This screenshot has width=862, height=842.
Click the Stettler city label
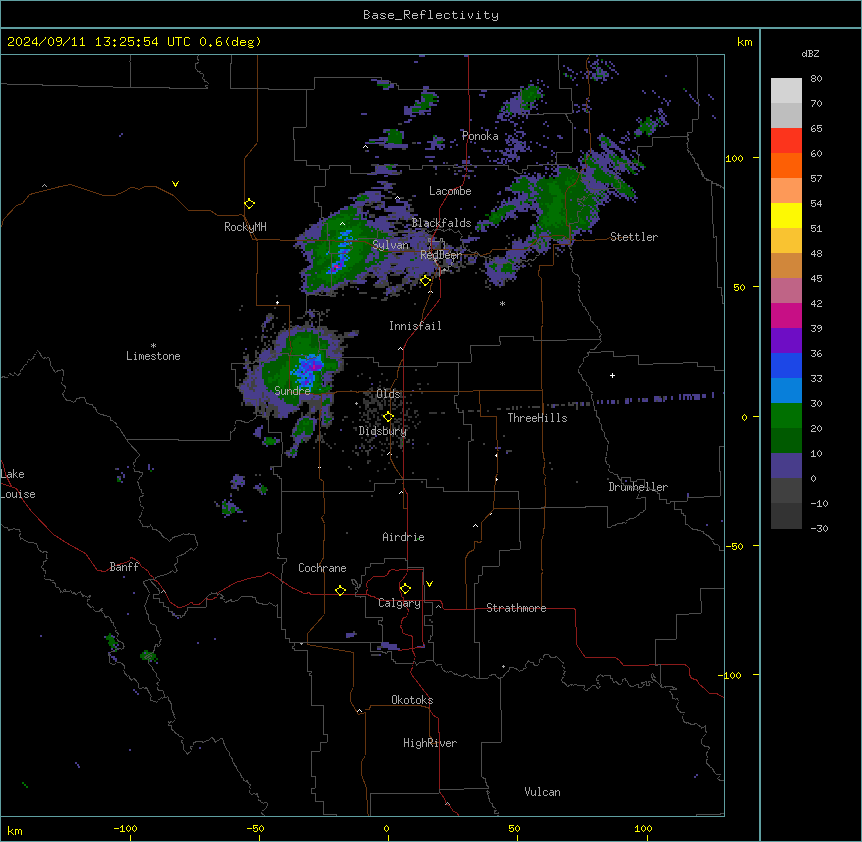pos(634,237)
